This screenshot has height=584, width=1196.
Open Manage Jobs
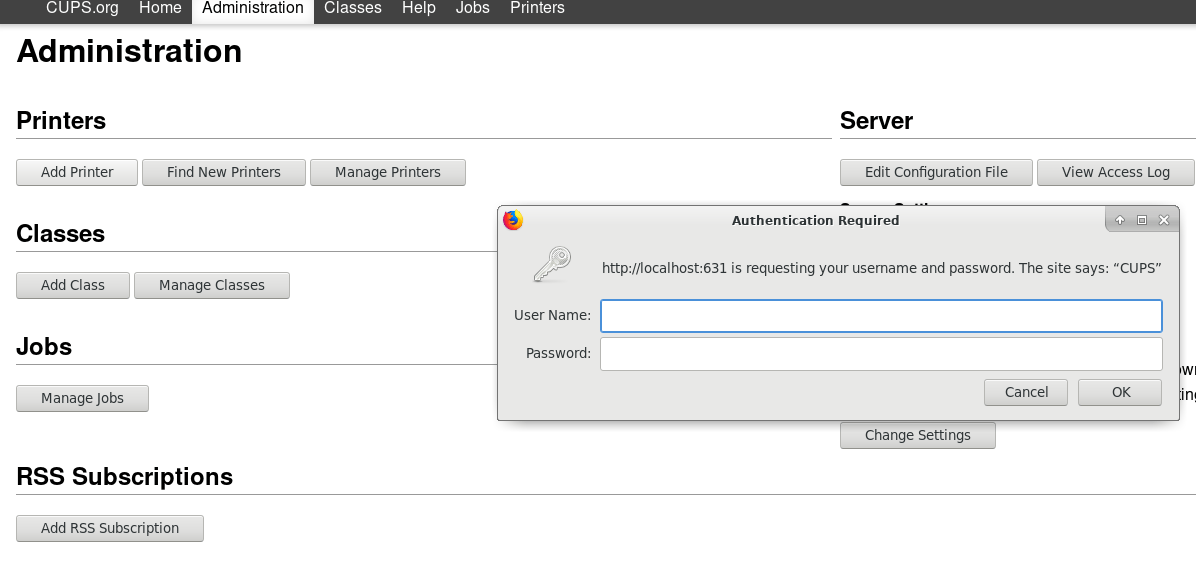click(x=82, y=398)
